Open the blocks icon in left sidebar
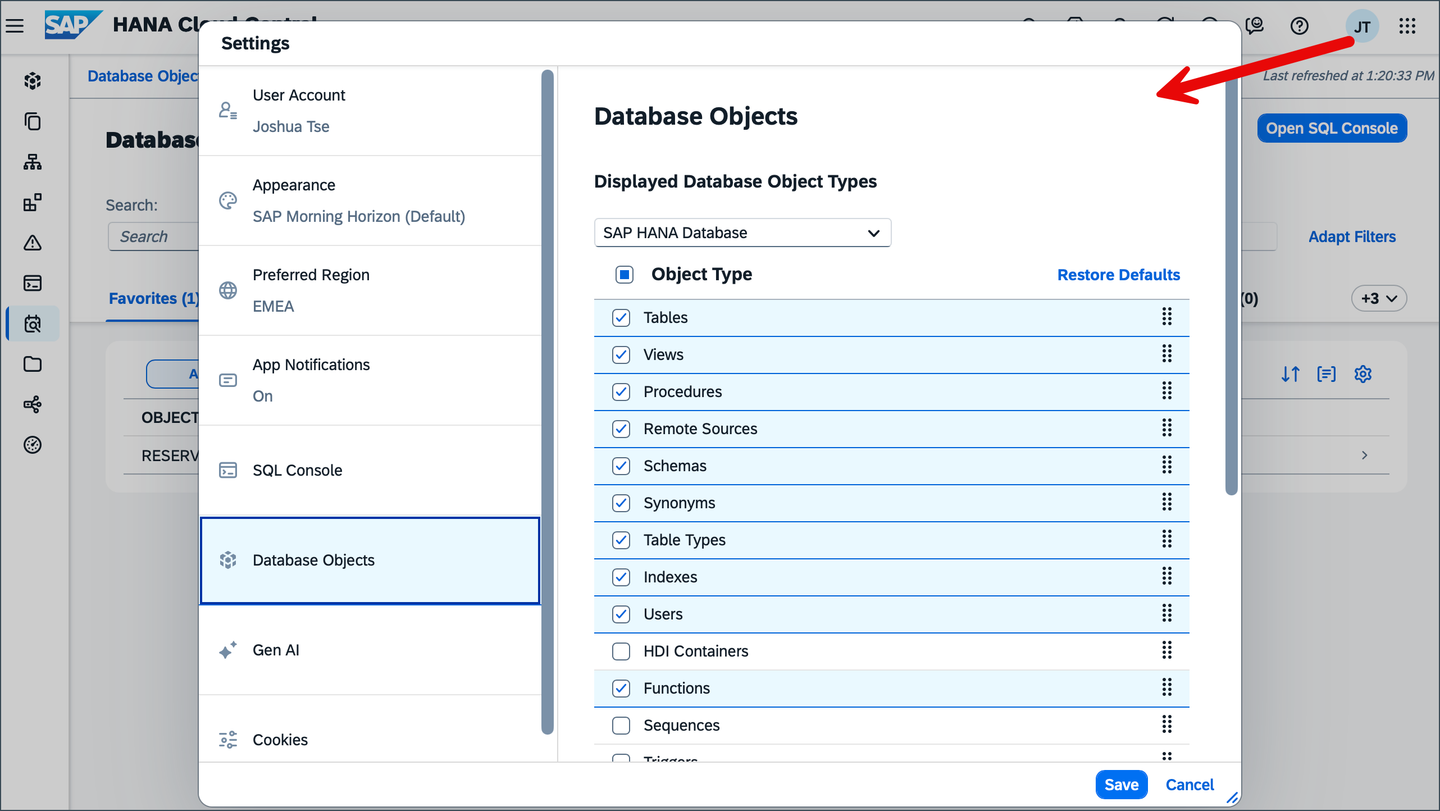The image size is (1440, 811). 33,202
